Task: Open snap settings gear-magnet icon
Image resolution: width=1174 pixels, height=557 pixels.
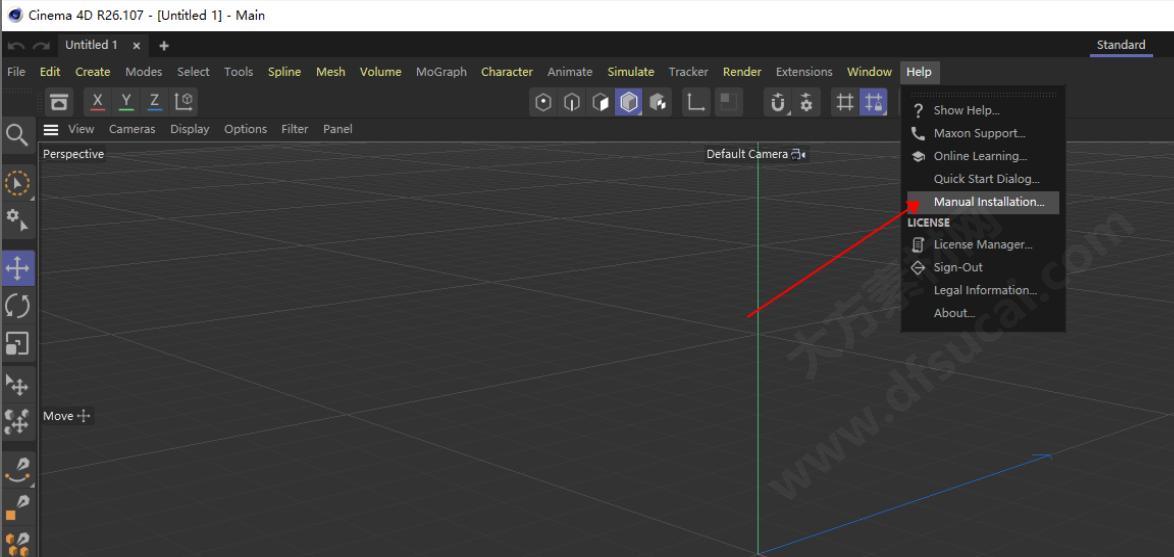Action: click(806, 102)
